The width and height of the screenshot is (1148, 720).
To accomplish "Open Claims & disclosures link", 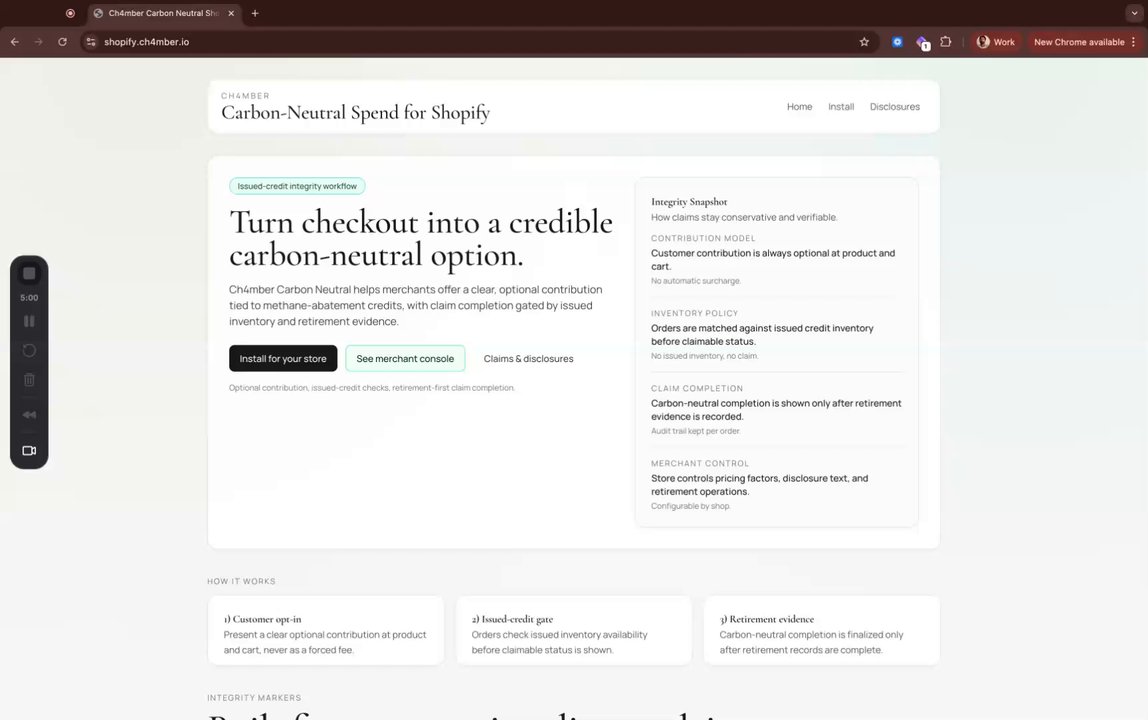I will tap(529, 358).
